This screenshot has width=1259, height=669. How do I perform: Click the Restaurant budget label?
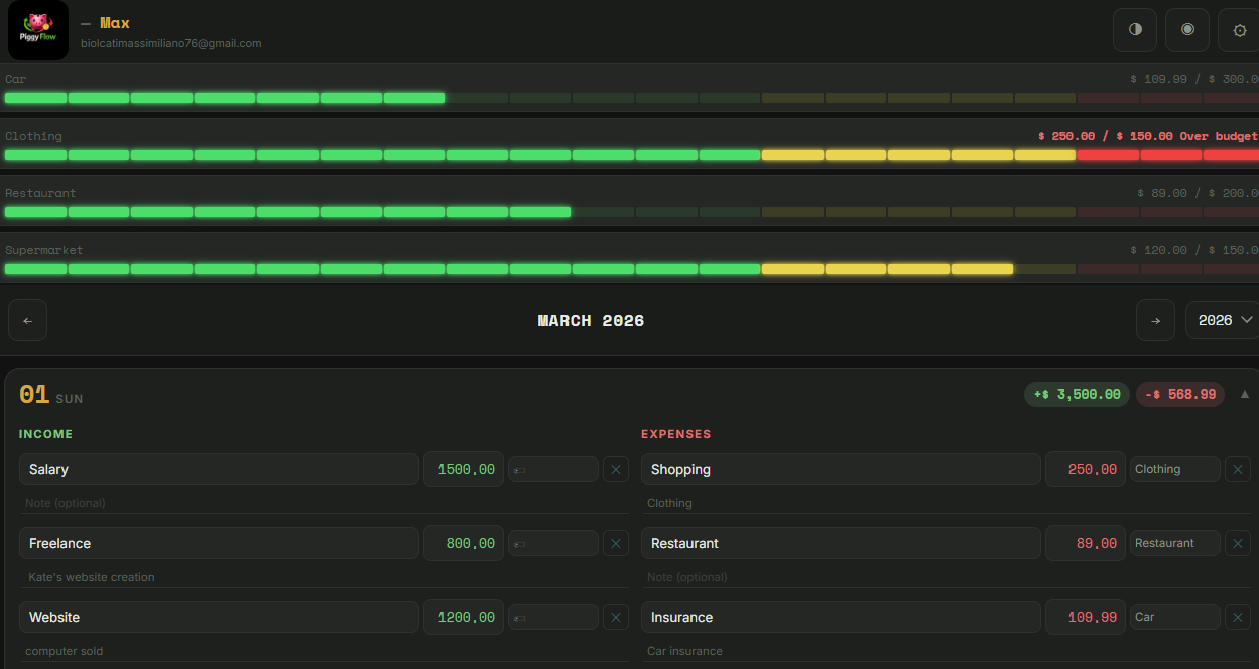(41, 193)
